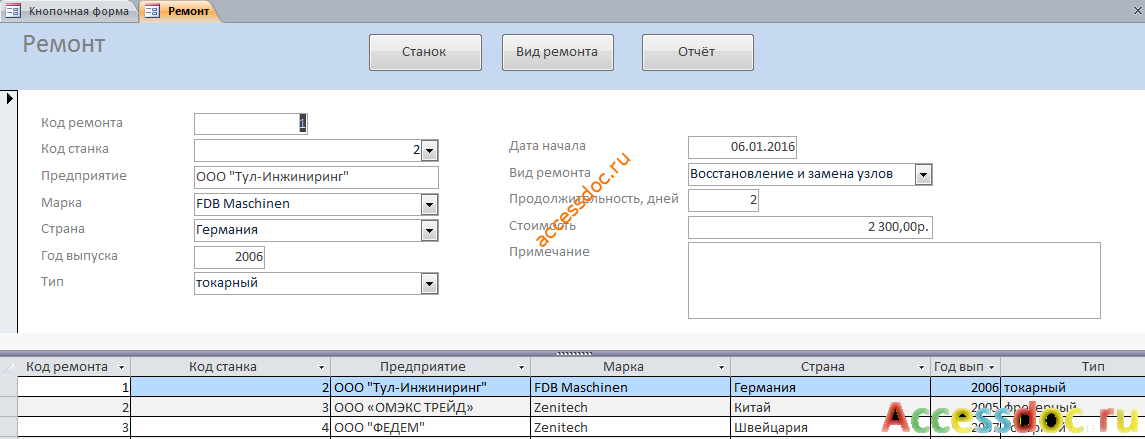Click 2006 year cell in datasheet
Screen dimensions: 1145x439
(x=965, y=387)
